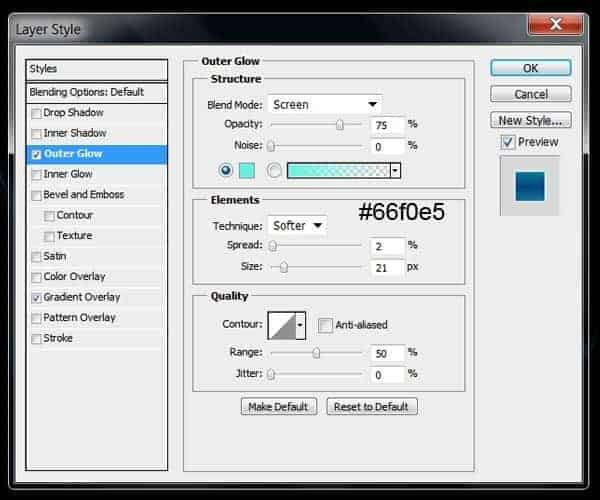
Task: Open the cyan glow color swatch
Action: click(247, 171)
